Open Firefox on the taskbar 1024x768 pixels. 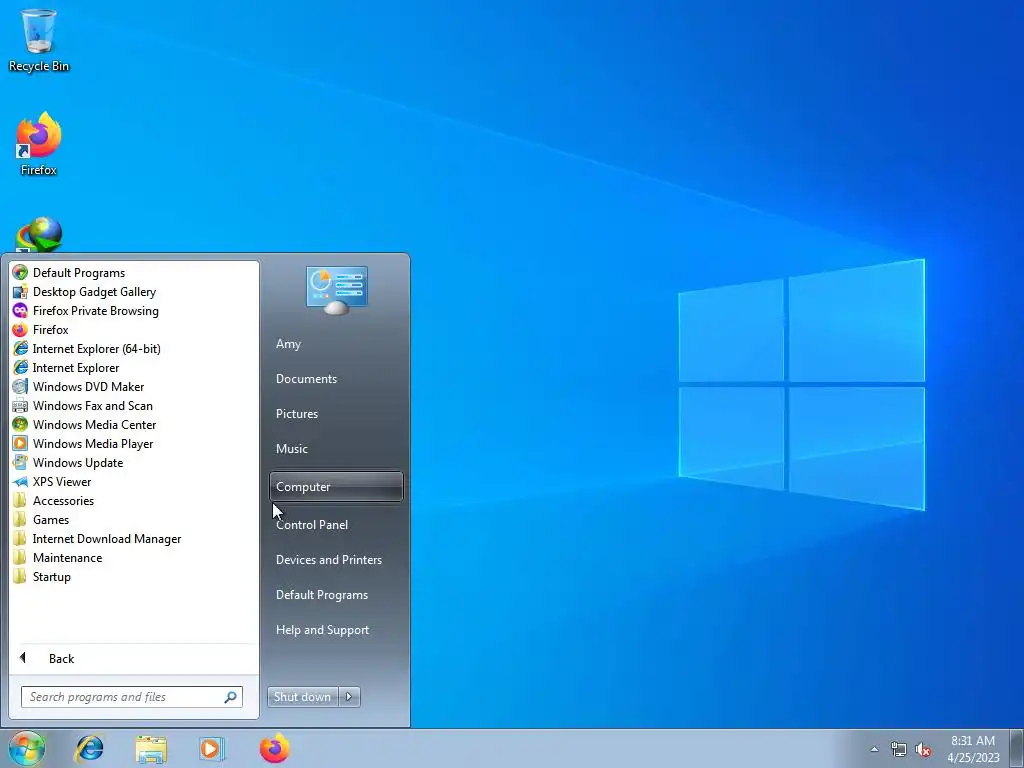[274, 748]
